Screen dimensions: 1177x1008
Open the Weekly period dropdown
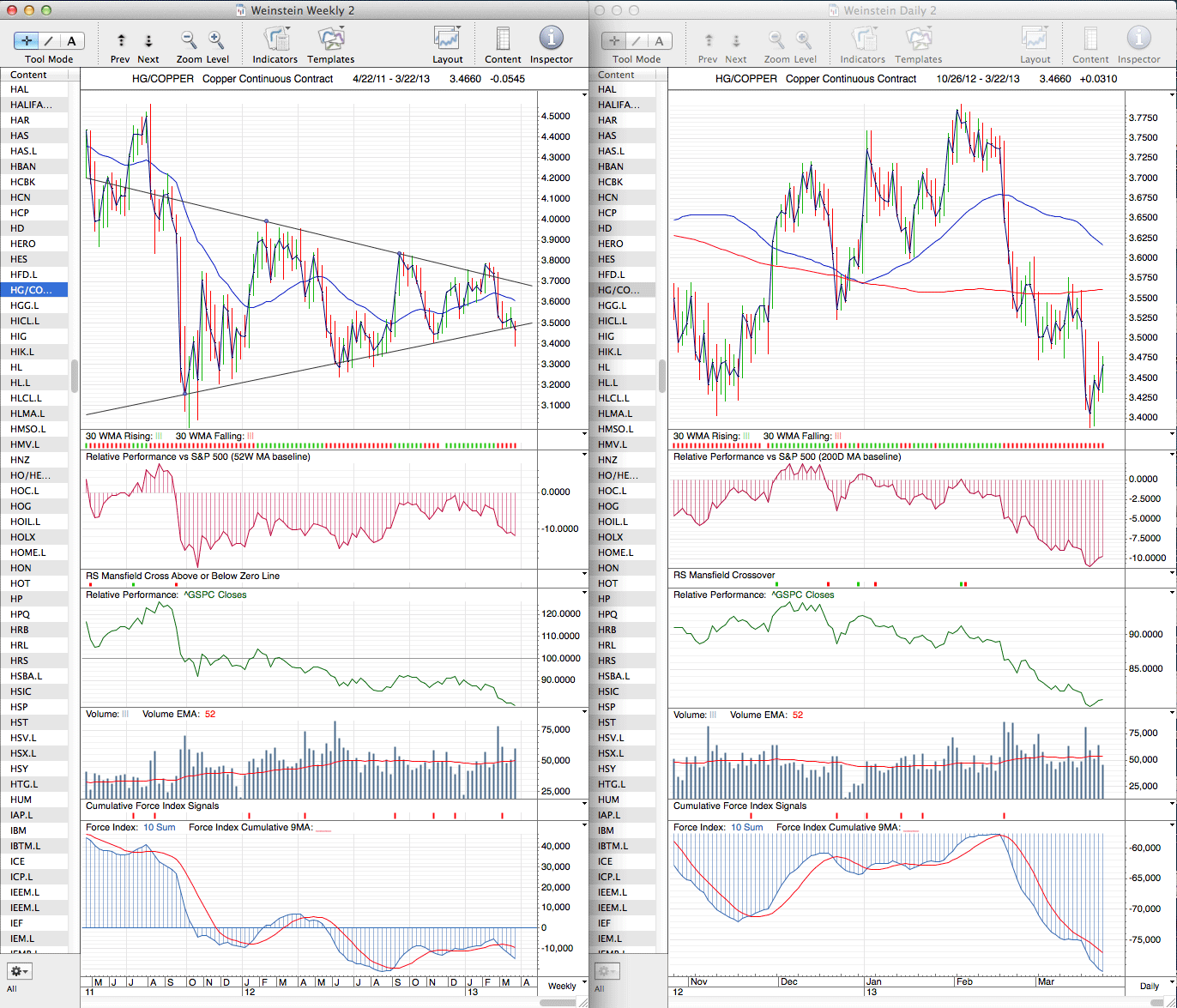point(563,986)
